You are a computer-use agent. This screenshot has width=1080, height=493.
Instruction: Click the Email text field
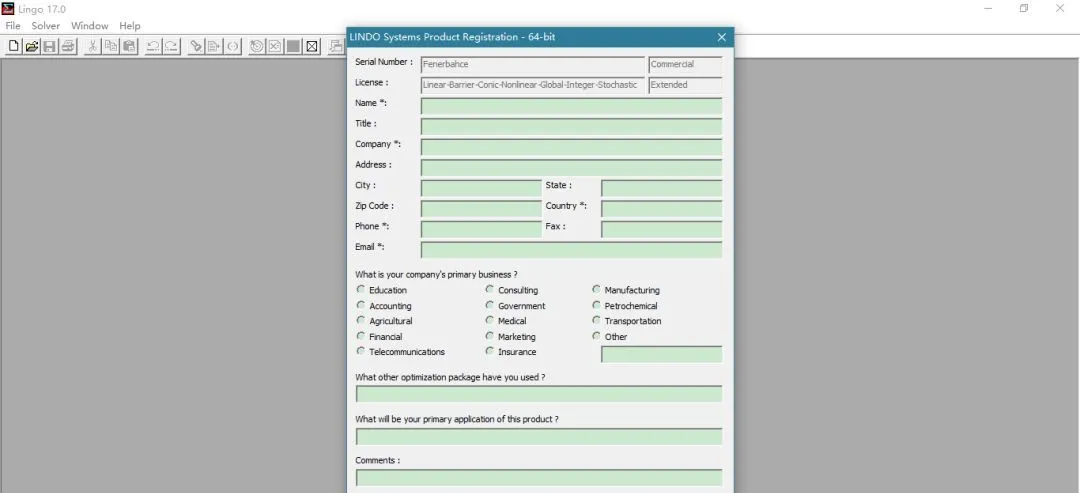click(x=572, y=250)
